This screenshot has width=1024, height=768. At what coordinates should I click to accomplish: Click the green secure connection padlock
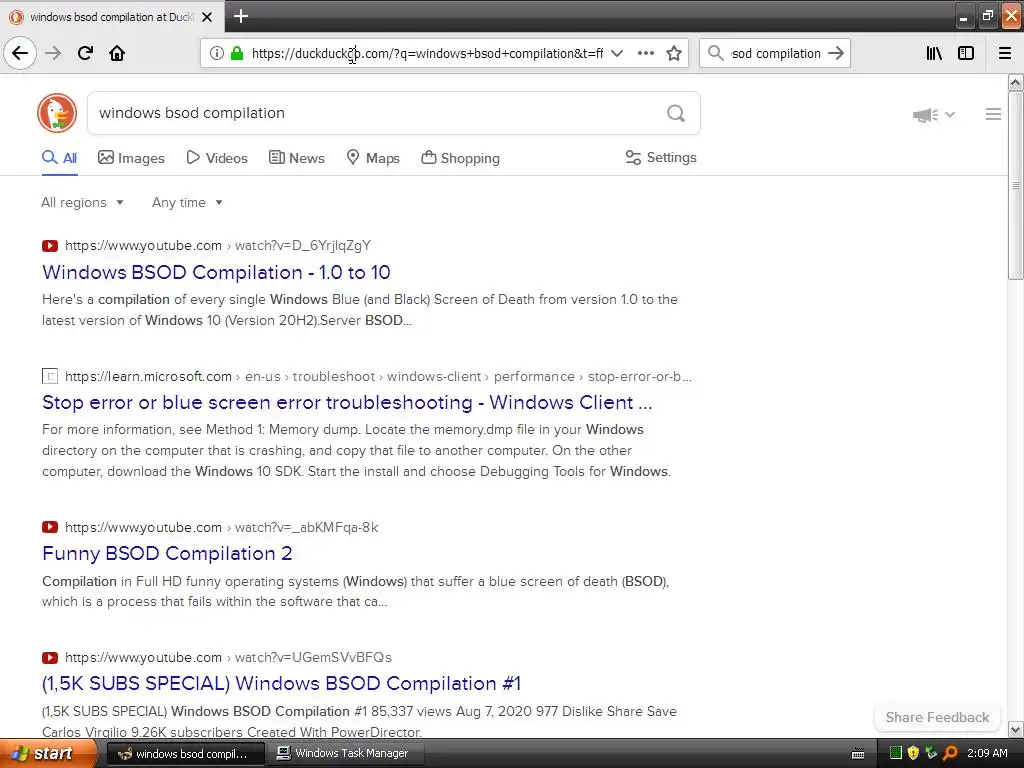(x=237, y=53)
